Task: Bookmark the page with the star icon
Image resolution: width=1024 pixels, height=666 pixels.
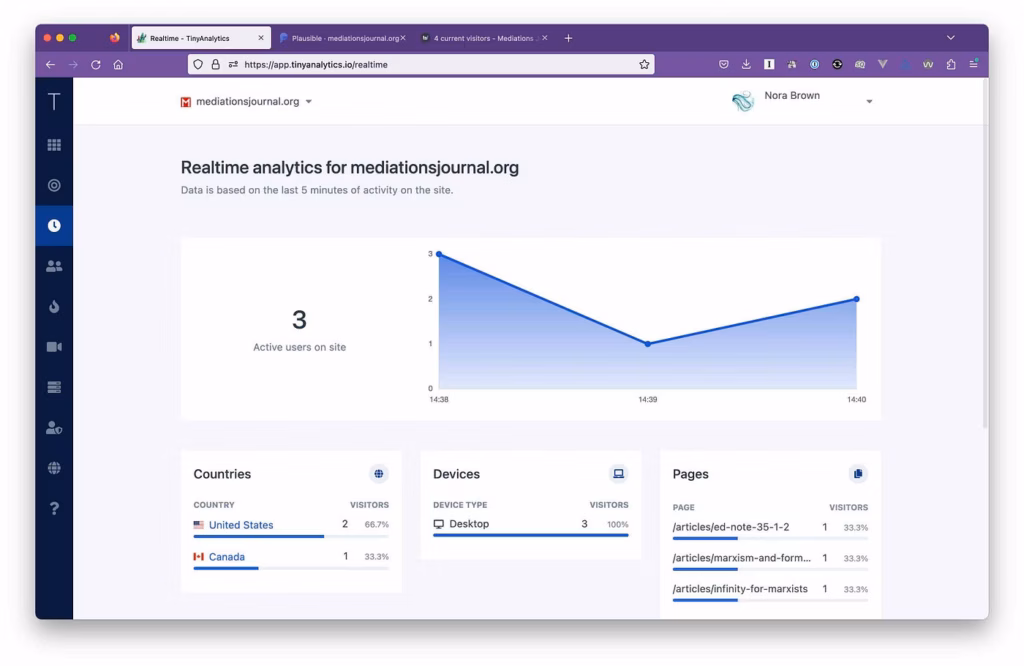Action: point(643,63)
